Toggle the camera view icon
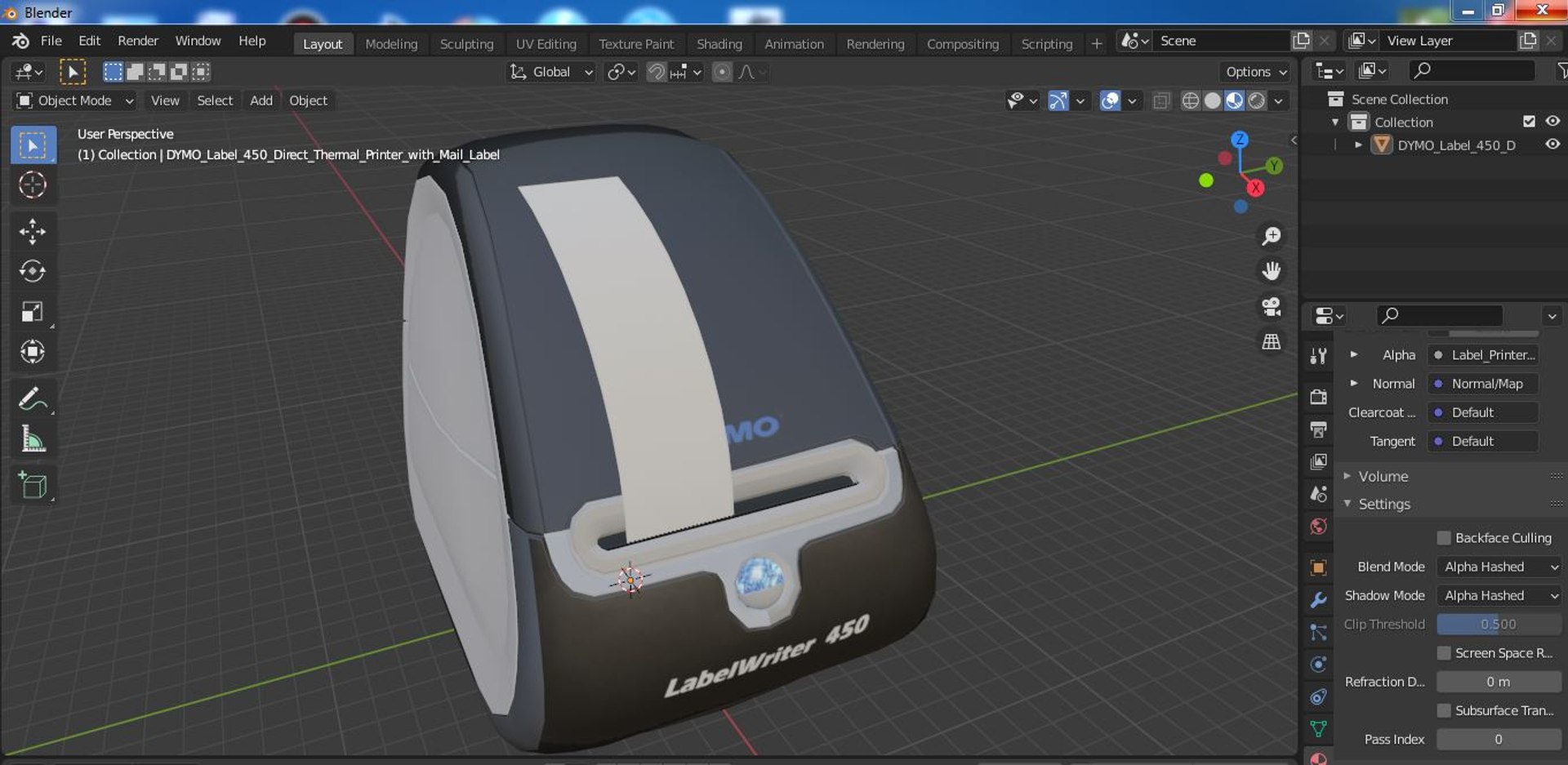The width and height of the screenshot is (1568, 765). 1272,307
